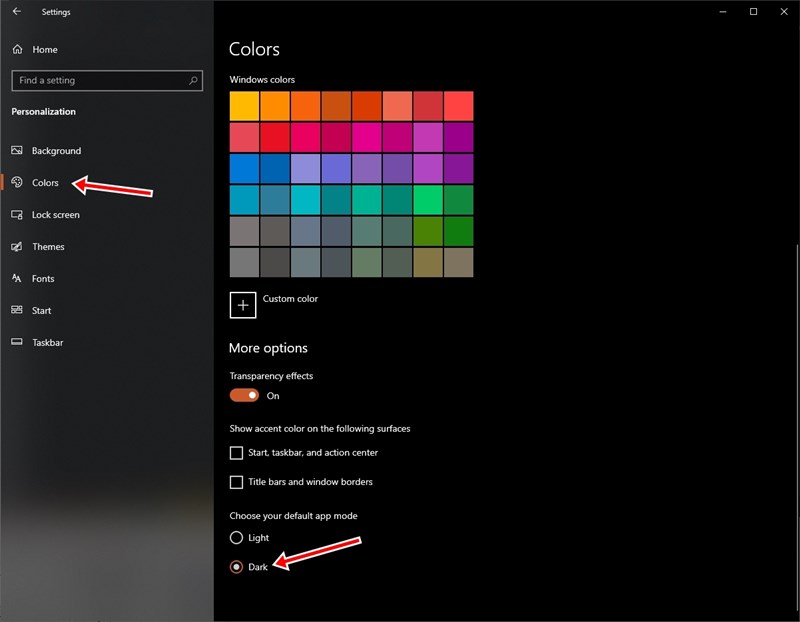The height and width of the screenshot is (622, 800).
Task: Choose the bright green swatch in fourth row
Action: click(x=428, y=200)
